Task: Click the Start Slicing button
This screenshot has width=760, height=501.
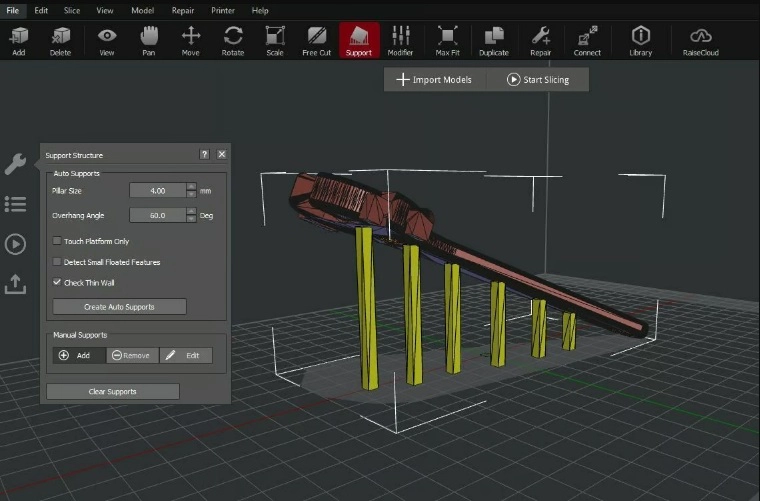Action: point(538,79)
